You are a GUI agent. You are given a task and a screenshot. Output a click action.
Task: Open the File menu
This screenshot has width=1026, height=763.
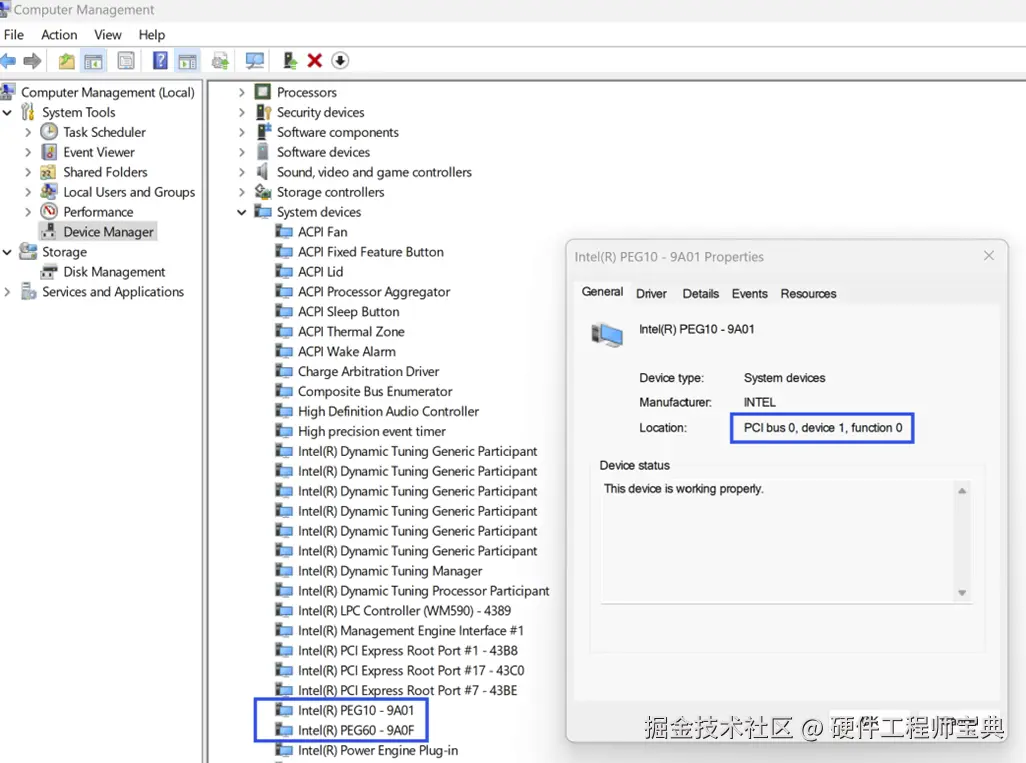coord(14,35)
